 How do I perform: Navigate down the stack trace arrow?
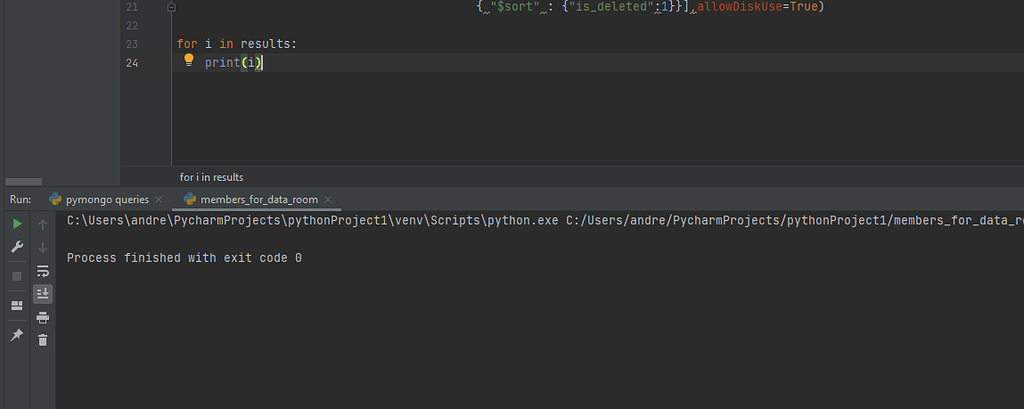point(42,248)
